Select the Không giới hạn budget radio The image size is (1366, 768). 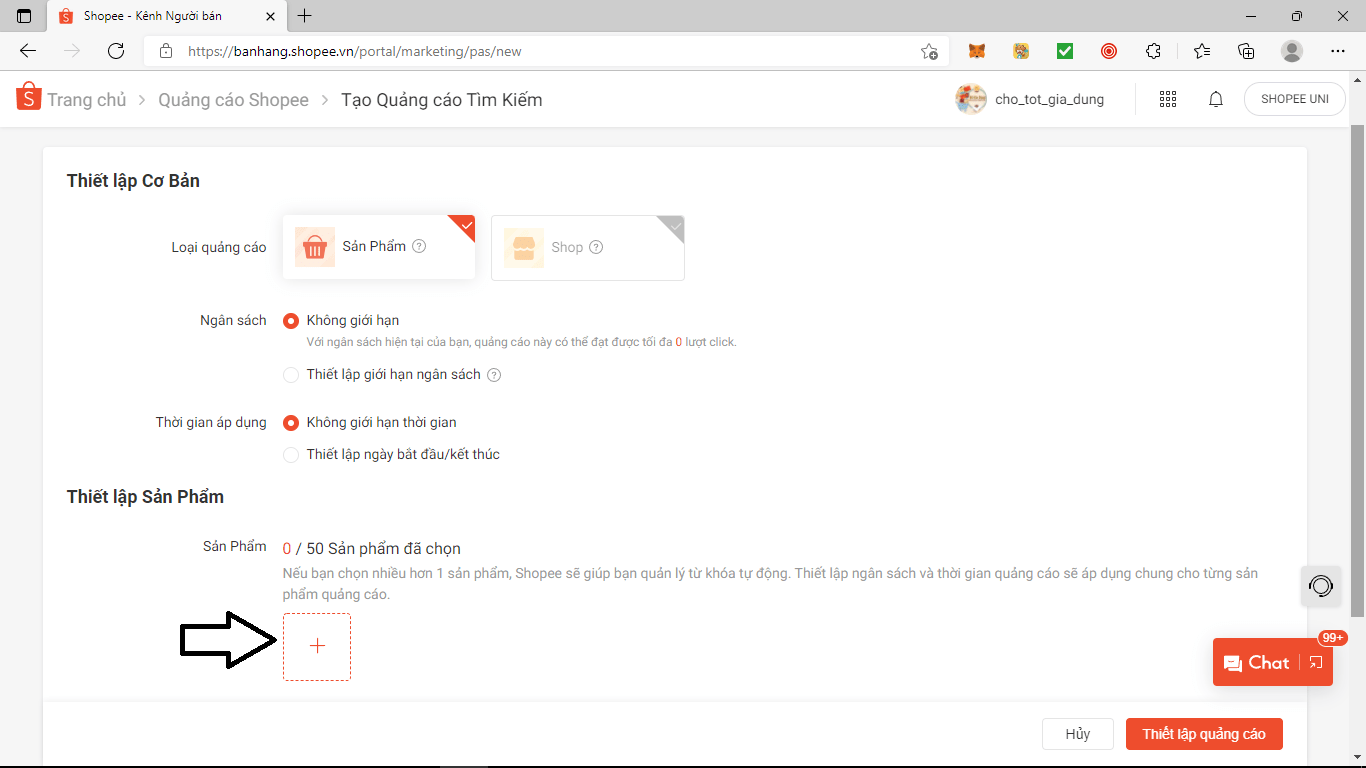pyautogui.click(x=291, y=320)
